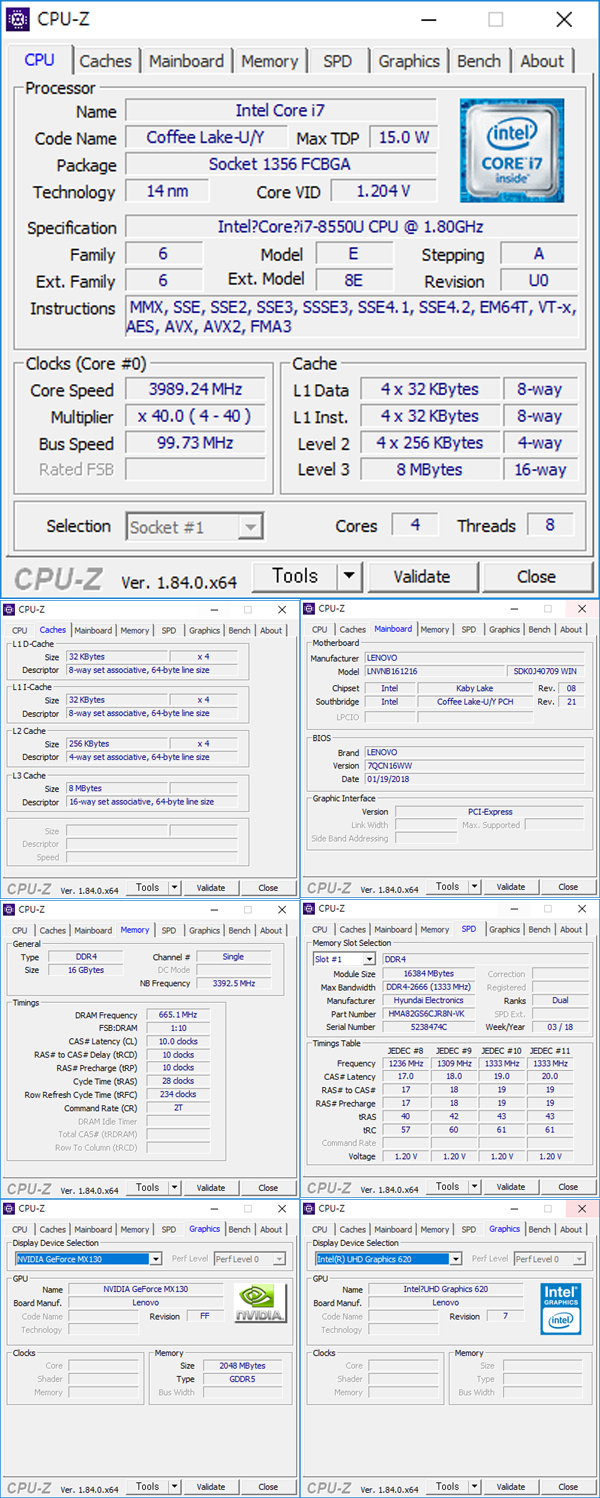Image resolution: width=600 pixels, height=1498 pixels.
Task: Click the Intel Core i7 logo badge
Action: (x=511, y=150)
